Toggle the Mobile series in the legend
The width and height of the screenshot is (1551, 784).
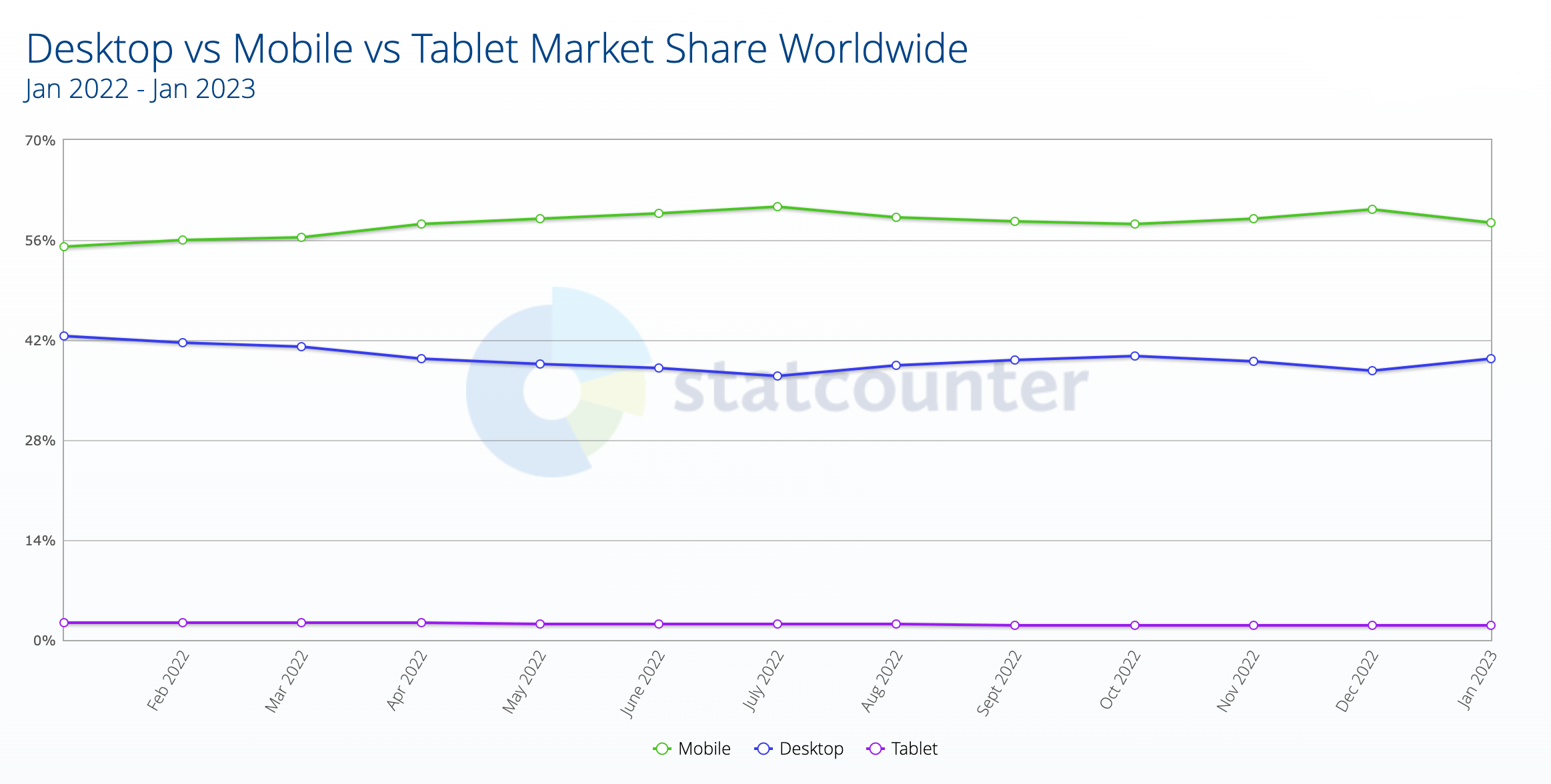click(703, 749)
